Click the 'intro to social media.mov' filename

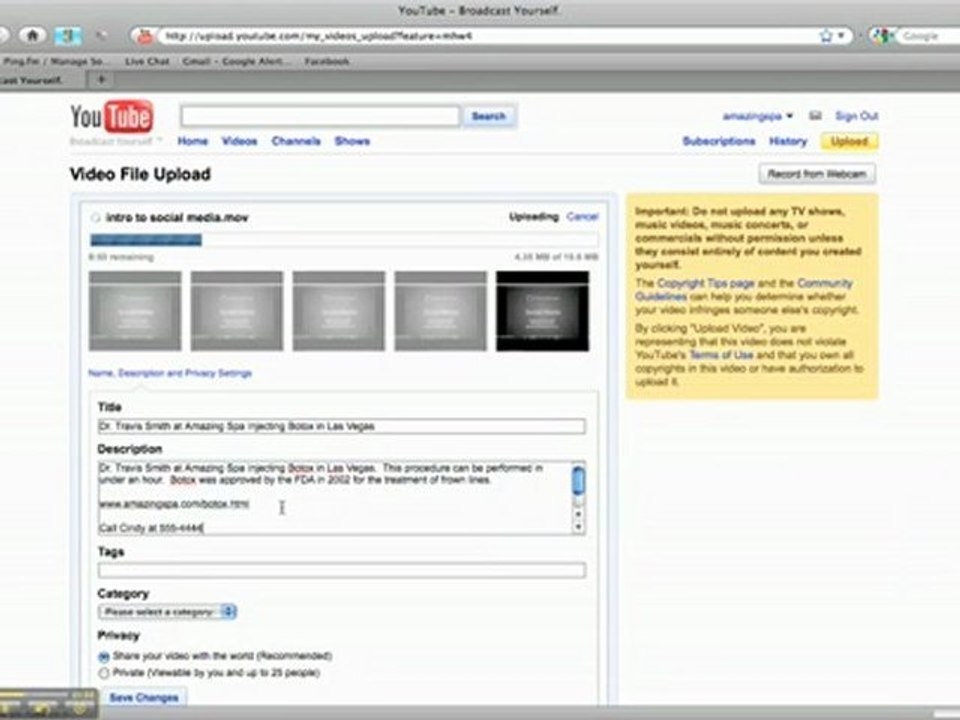pyautogui.click(x=177, y=217)
